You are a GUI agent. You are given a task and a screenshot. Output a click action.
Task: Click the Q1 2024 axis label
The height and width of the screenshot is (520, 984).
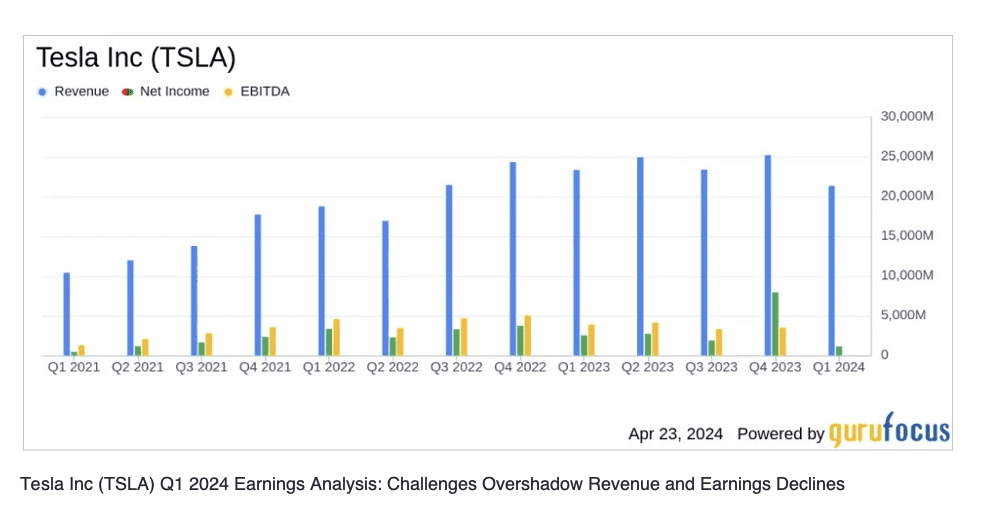pos(838,367)
